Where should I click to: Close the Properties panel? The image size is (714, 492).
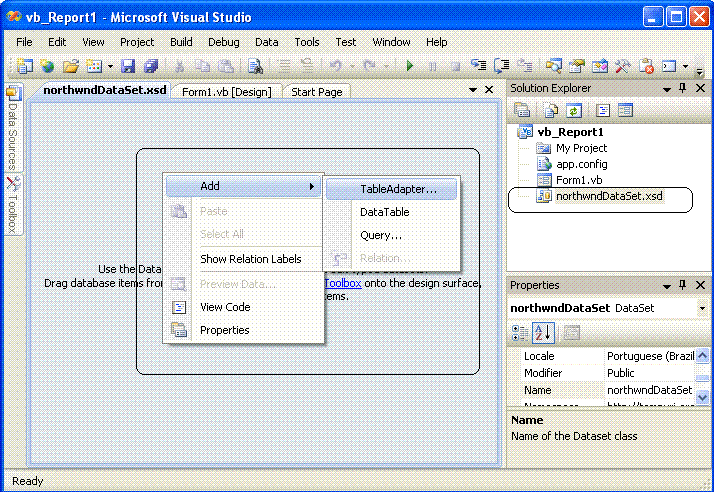pos(701,285)
